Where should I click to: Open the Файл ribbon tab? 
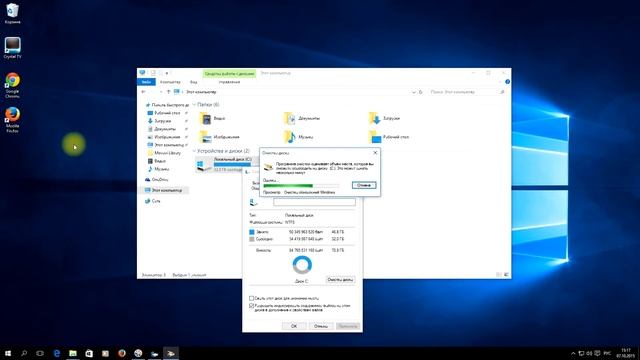click(x=146, y=82)
